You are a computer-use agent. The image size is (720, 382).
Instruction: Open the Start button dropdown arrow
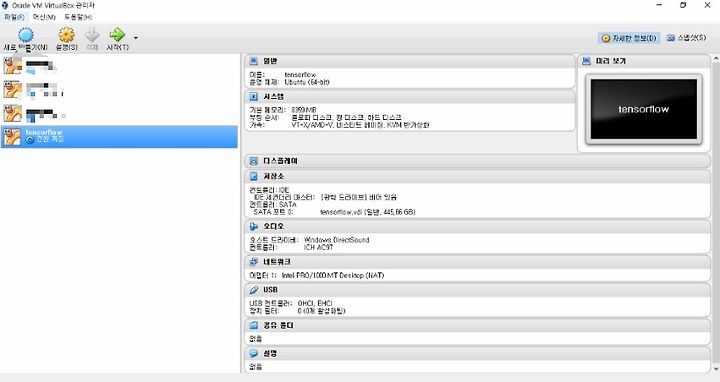coord(135,38)
